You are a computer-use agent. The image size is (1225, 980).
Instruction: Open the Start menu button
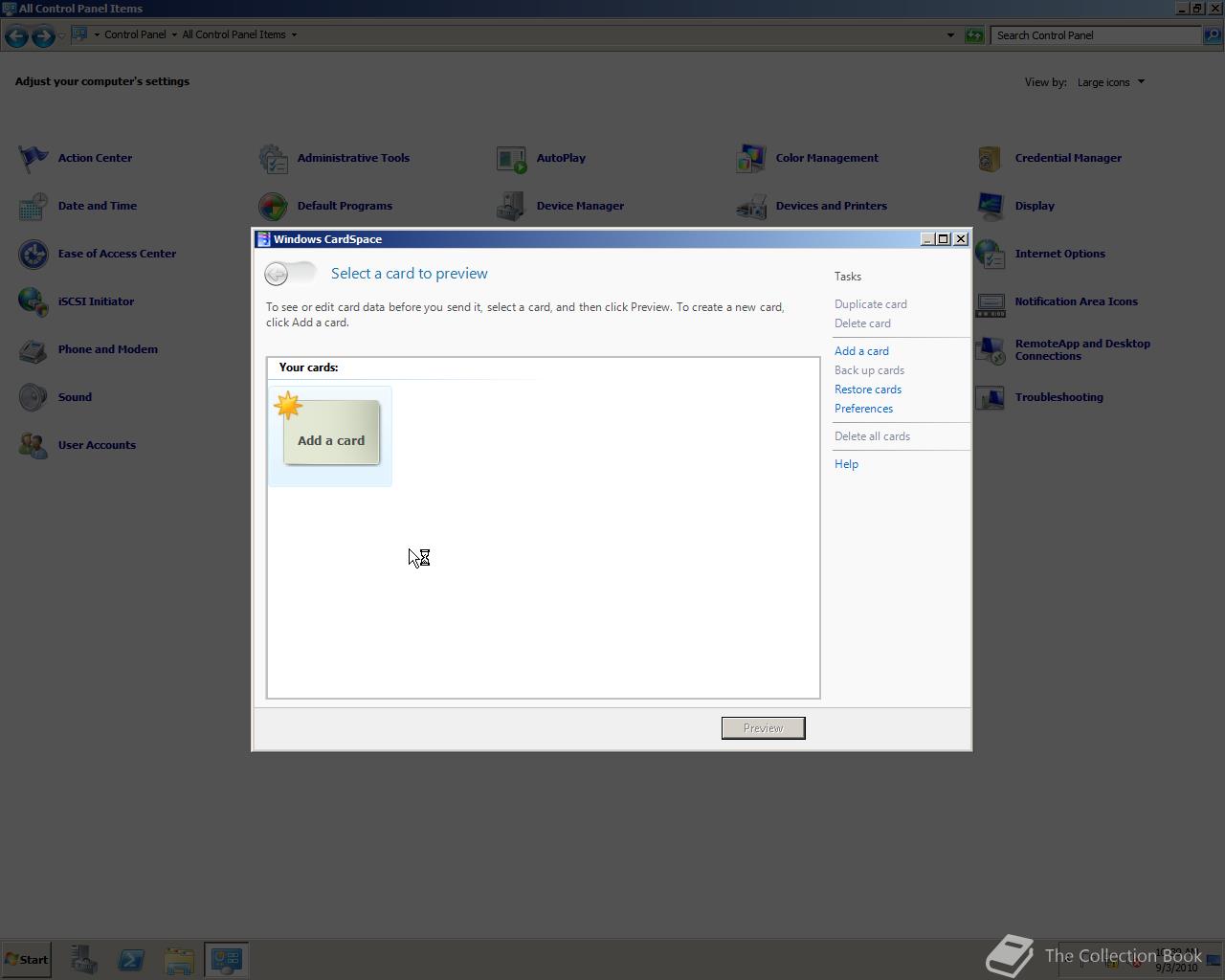[26, 960]
